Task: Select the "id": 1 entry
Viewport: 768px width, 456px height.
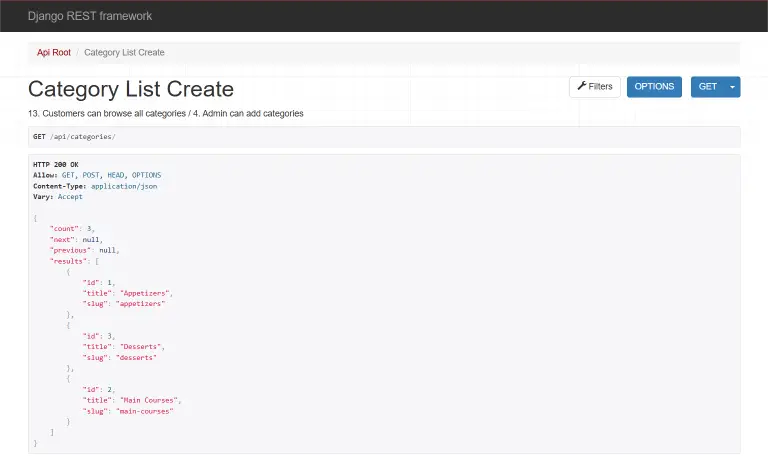Action: pos(99,283)
